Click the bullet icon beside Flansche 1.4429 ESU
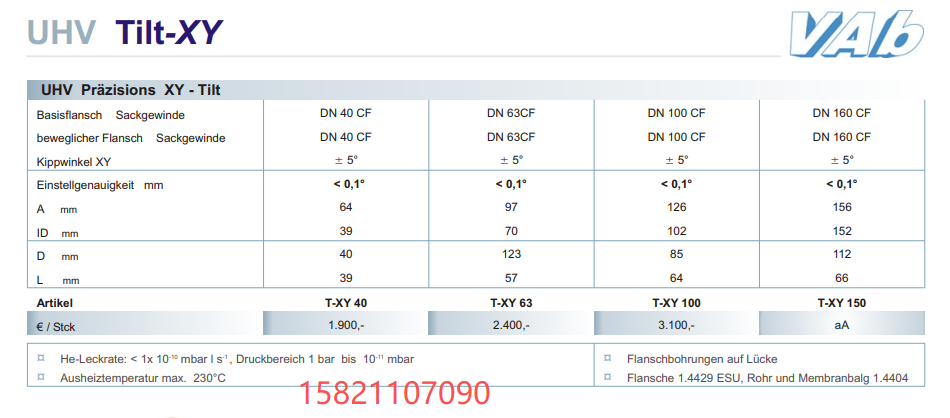The height and width of the screenshot is (418, 950). click(608, 377)
